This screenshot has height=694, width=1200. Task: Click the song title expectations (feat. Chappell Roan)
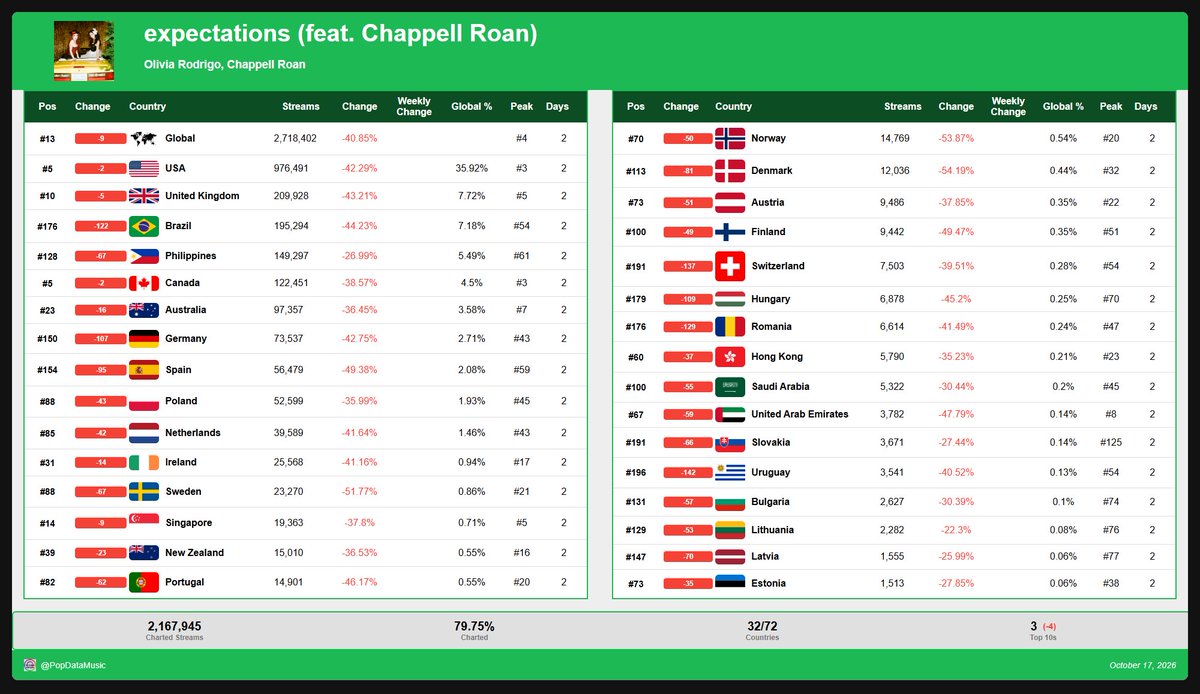(x=341, y=34)
